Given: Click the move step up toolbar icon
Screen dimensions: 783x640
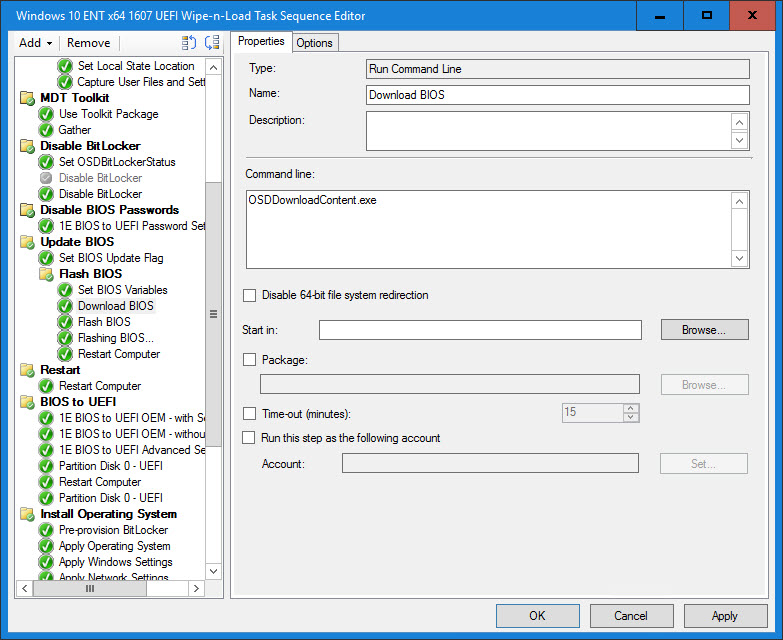Looking at the screenshot, I should click(x=189, y=43).
